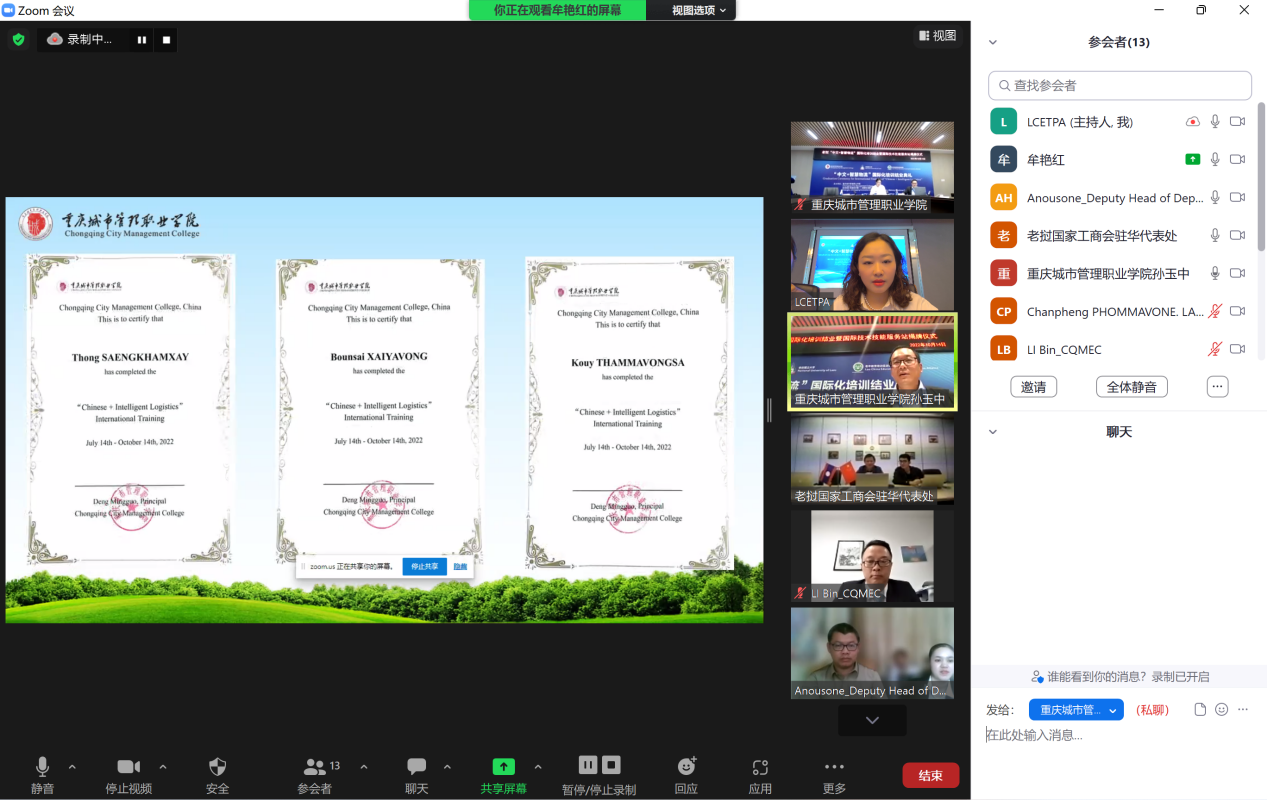Screen dimensions: 1267x800
Task: Open the Chat icon in toolbar
Action: pyautogui.click(x=416, y=767)
